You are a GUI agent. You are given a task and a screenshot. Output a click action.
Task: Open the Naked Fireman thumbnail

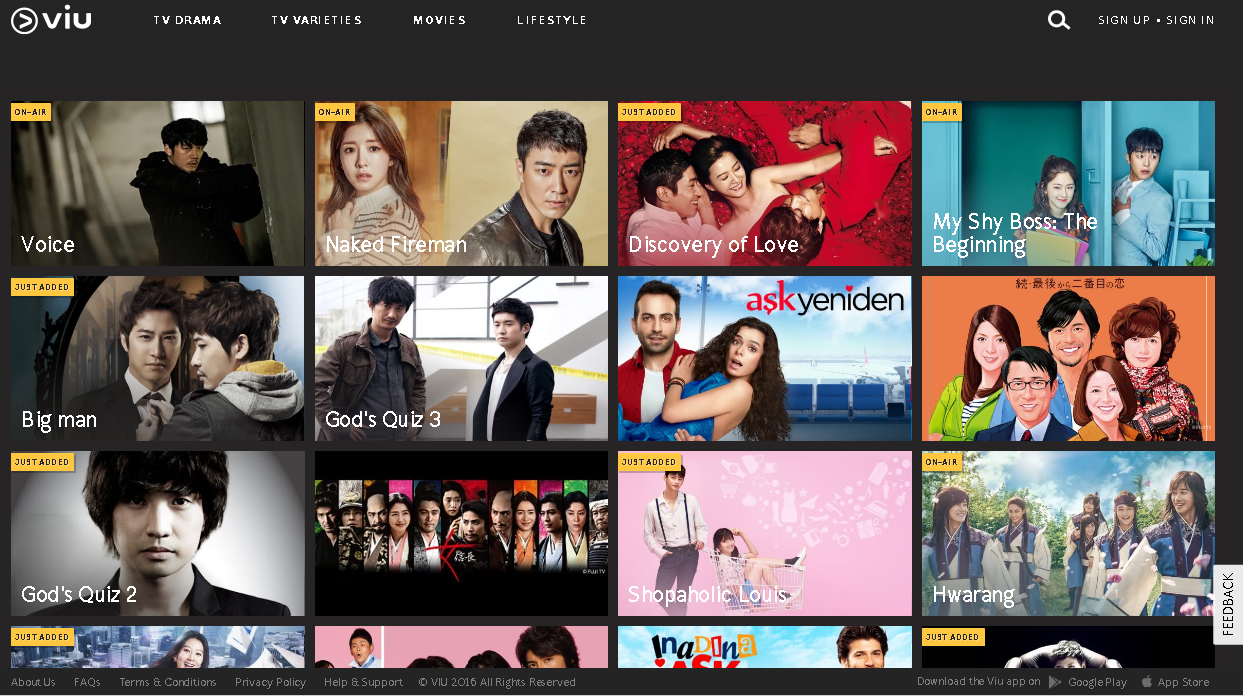pyautogui.click(x=461, y=183)
